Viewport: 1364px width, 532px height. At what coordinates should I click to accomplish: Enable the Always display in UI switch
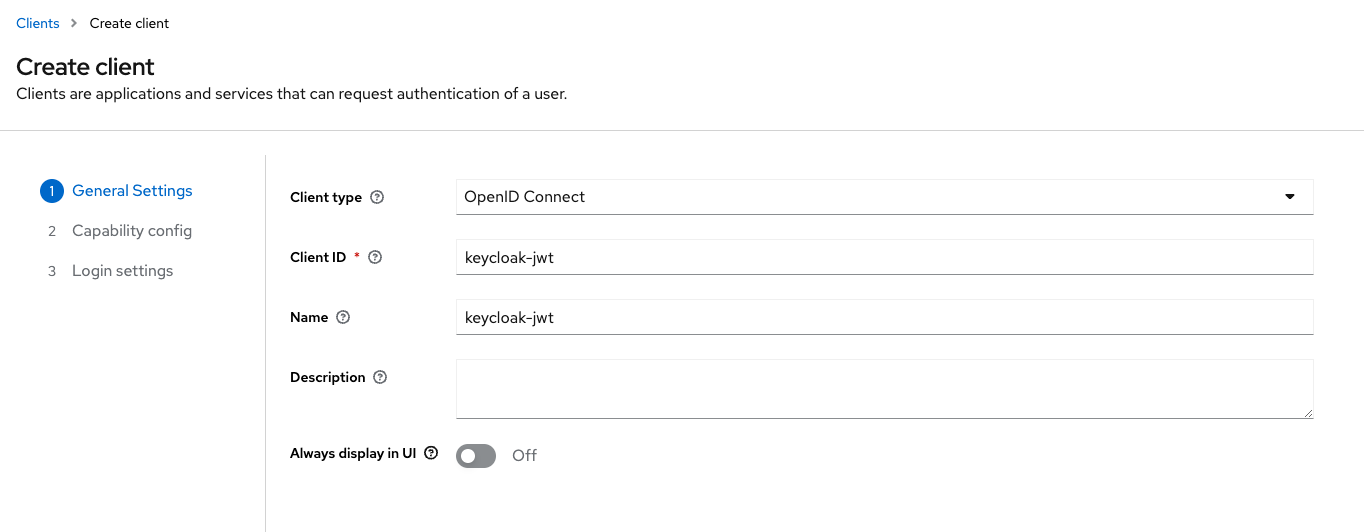476,456
